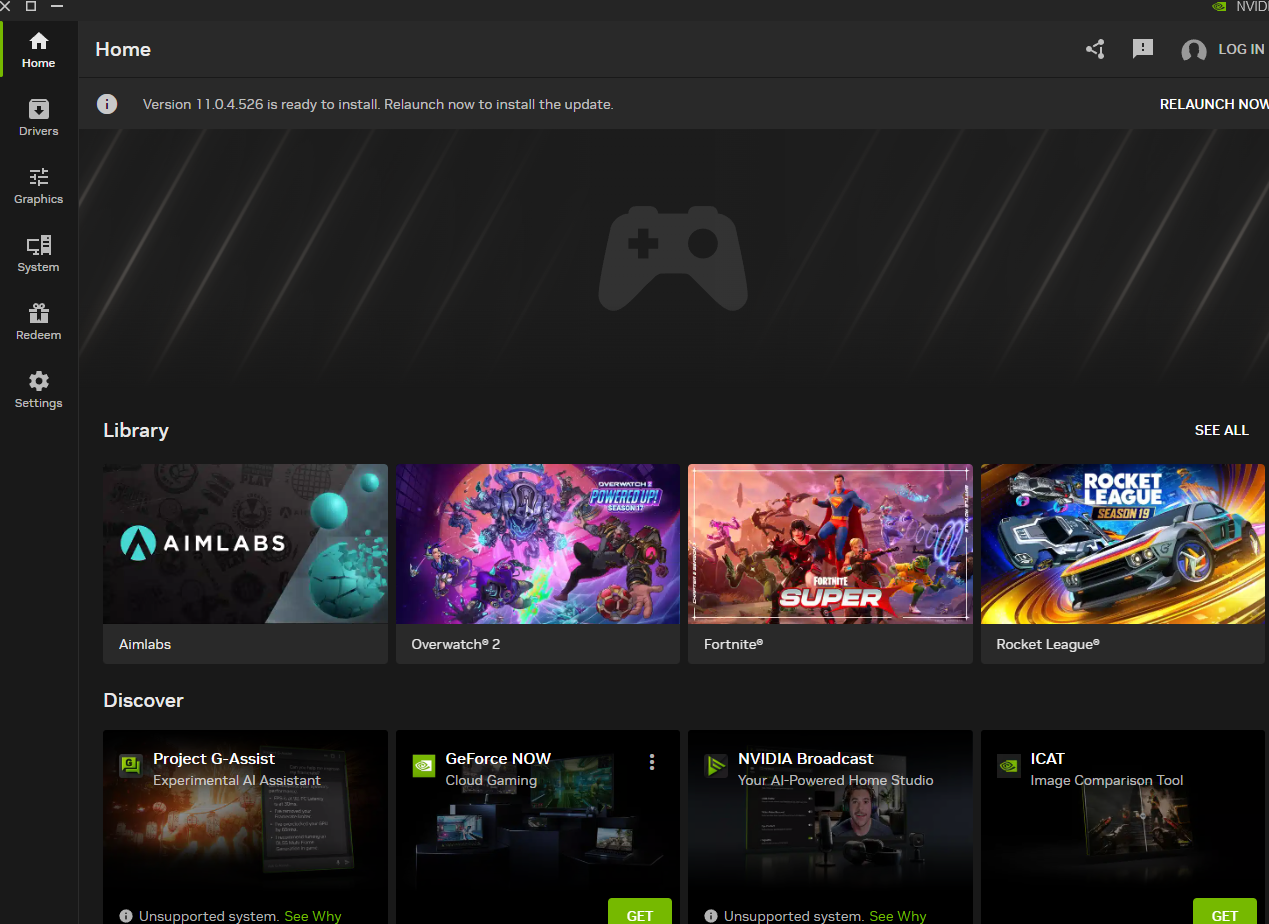Click the "Your AI-Powered Home Studio" subtitle
This screenshot has height=924, width=1269.
(836, 780)
